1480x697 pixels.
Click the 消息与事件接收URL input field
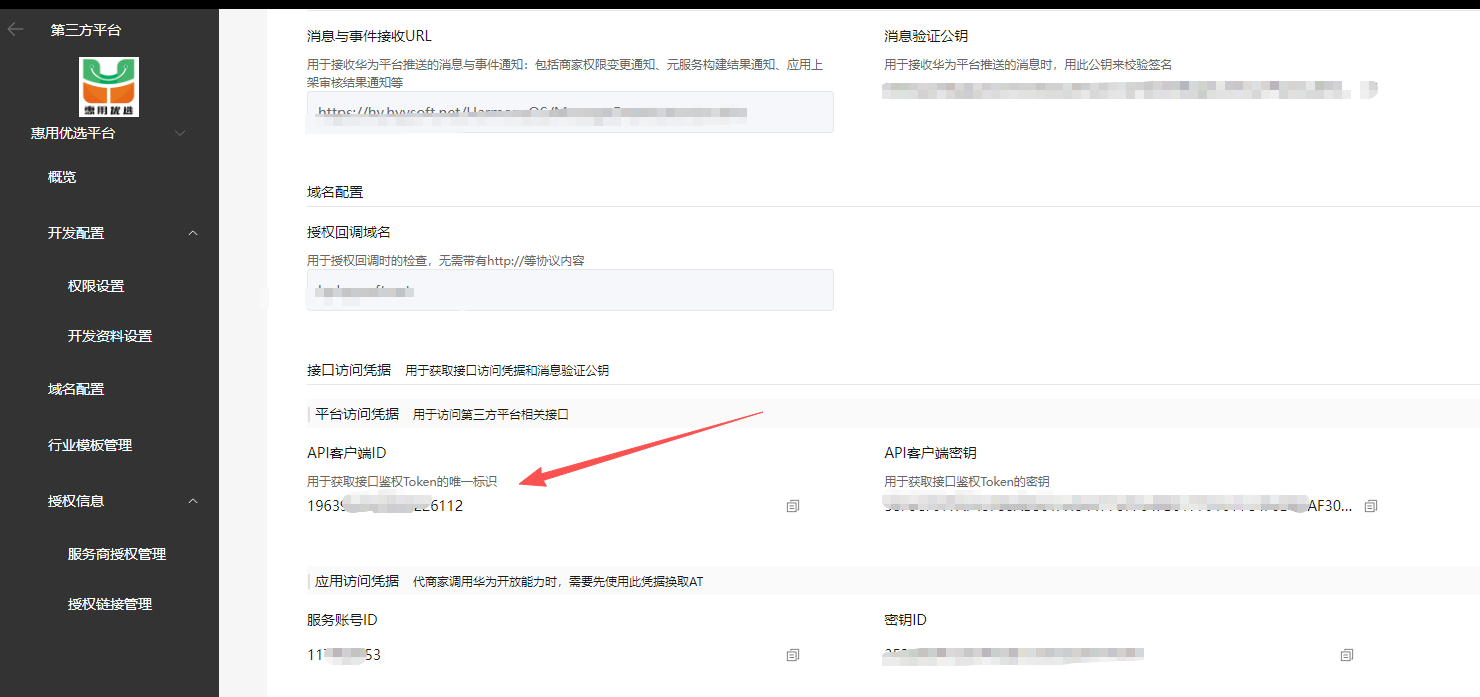point(570,112)
